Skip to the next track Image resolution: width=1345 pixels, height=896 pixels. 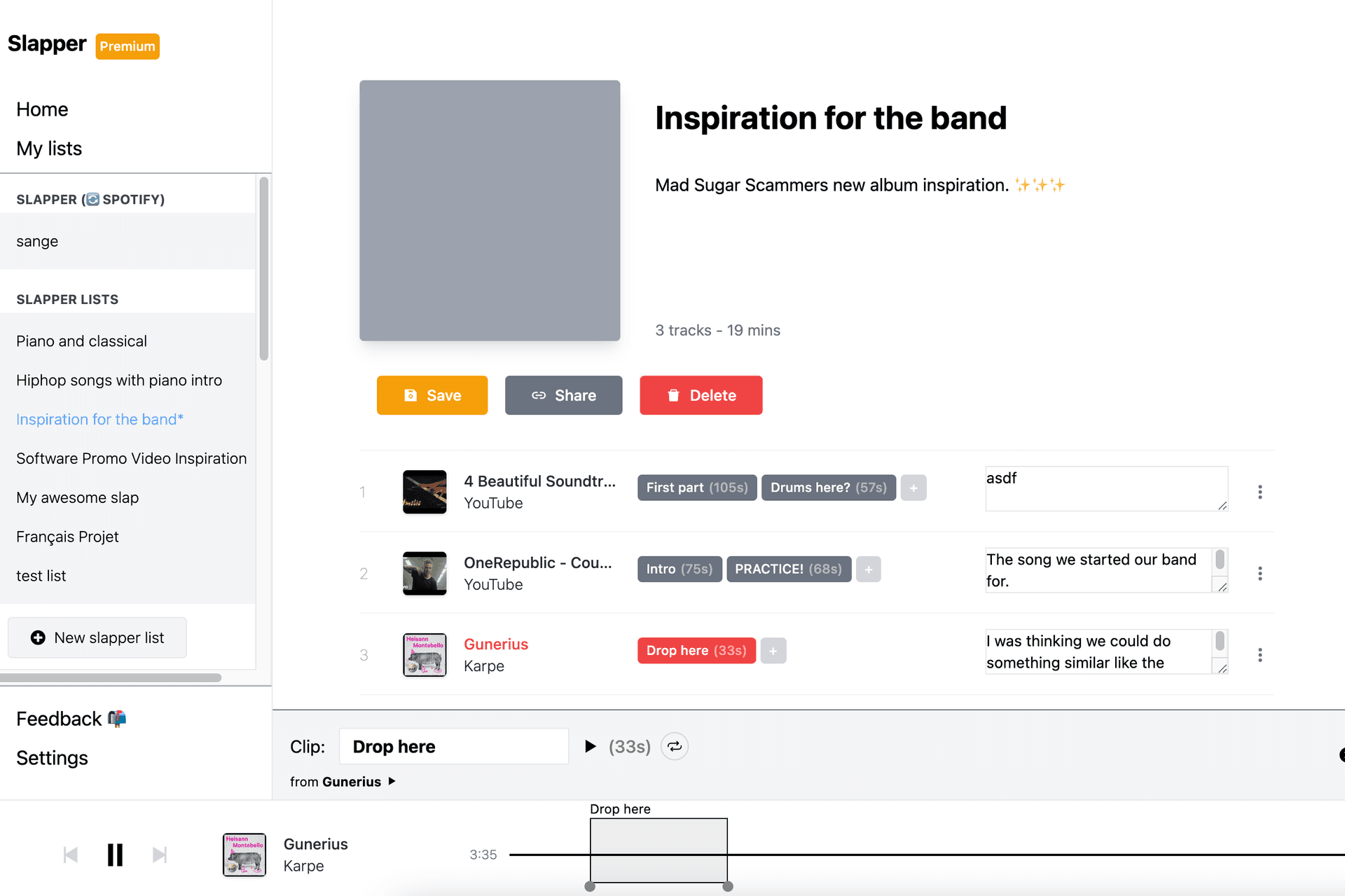coord(160,855)
